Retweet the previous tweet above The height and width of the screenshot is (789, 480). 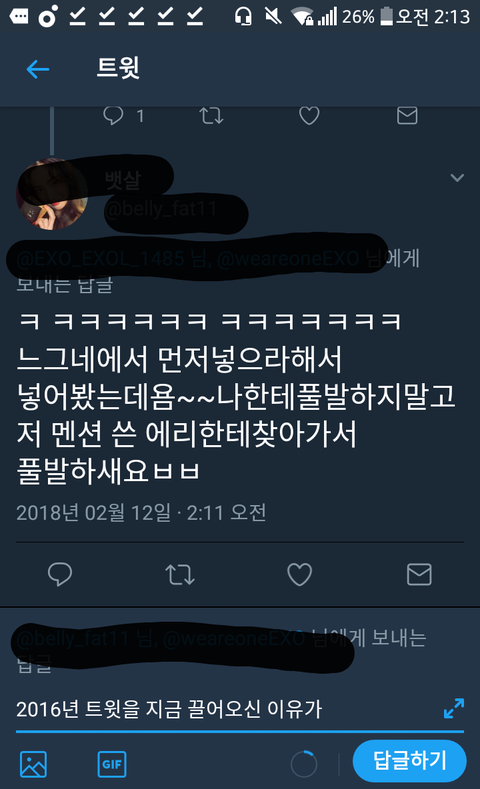[211, 116]
